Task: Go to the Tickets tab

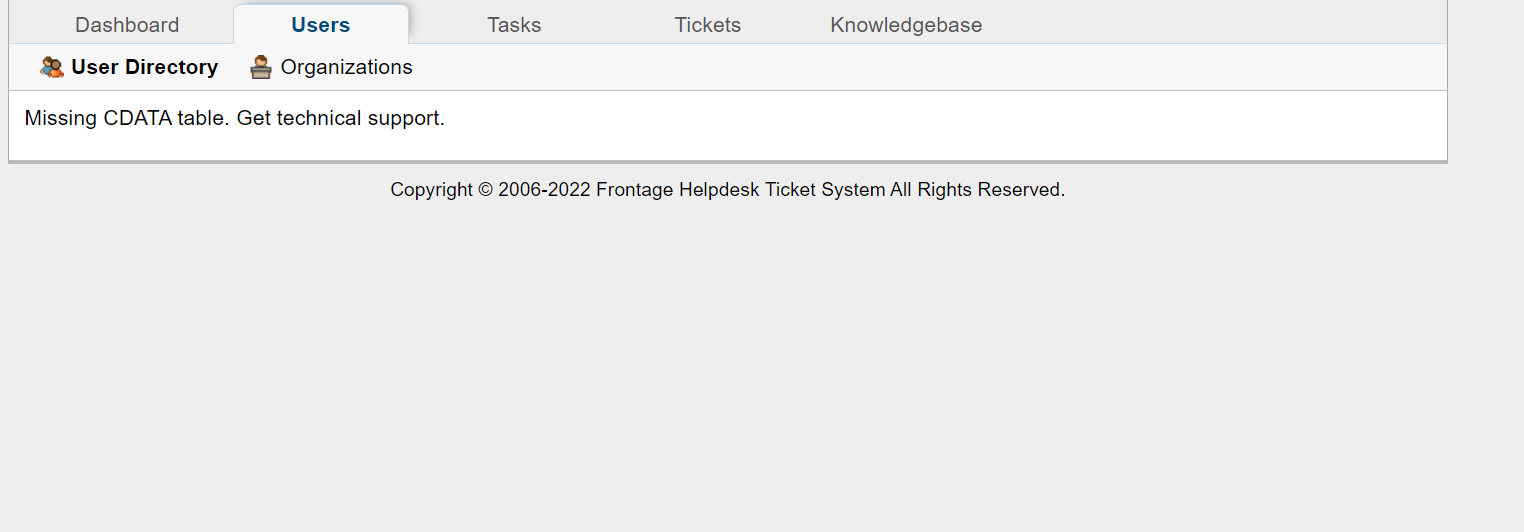Action: pyautogui.click(x=708, y=25)
